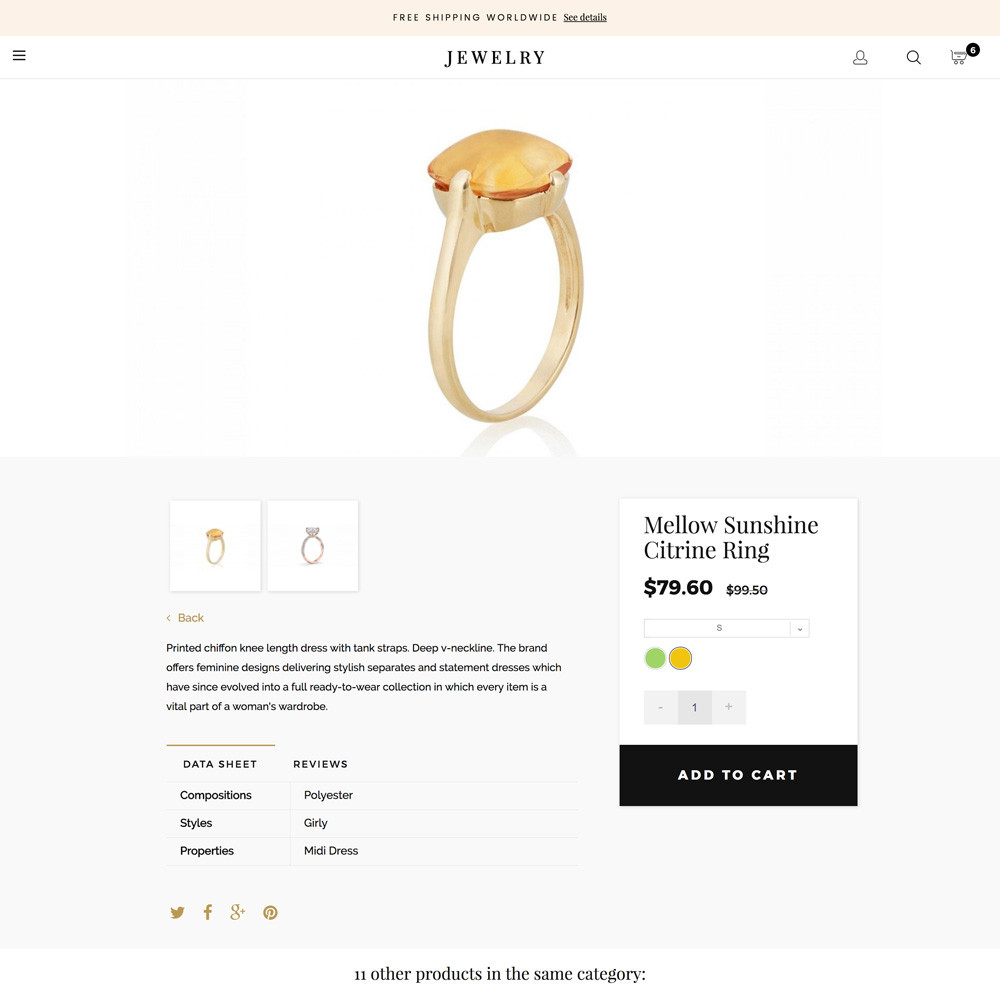Click the search magnifier icon
Image resolution: width=1000 pixels, height=1000 pixels.
[x=913, y=57]
